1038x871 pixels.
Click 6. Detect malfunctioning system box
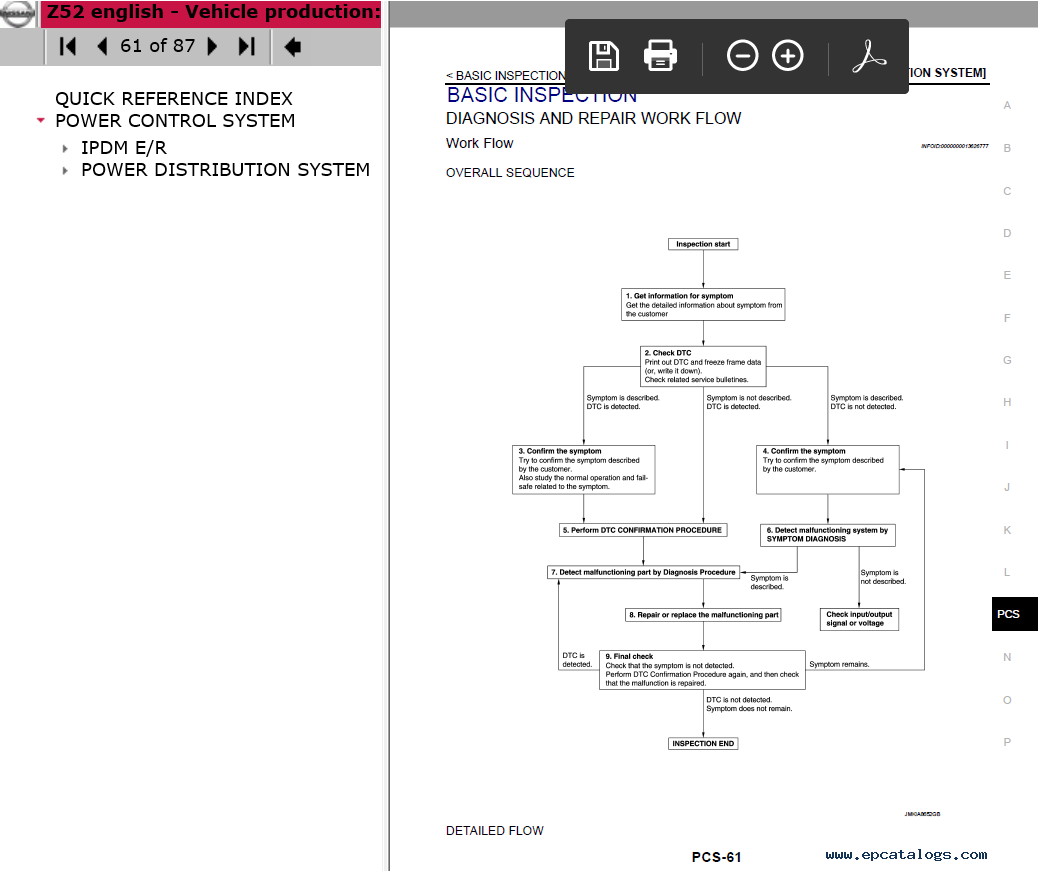tap(827, 535)
